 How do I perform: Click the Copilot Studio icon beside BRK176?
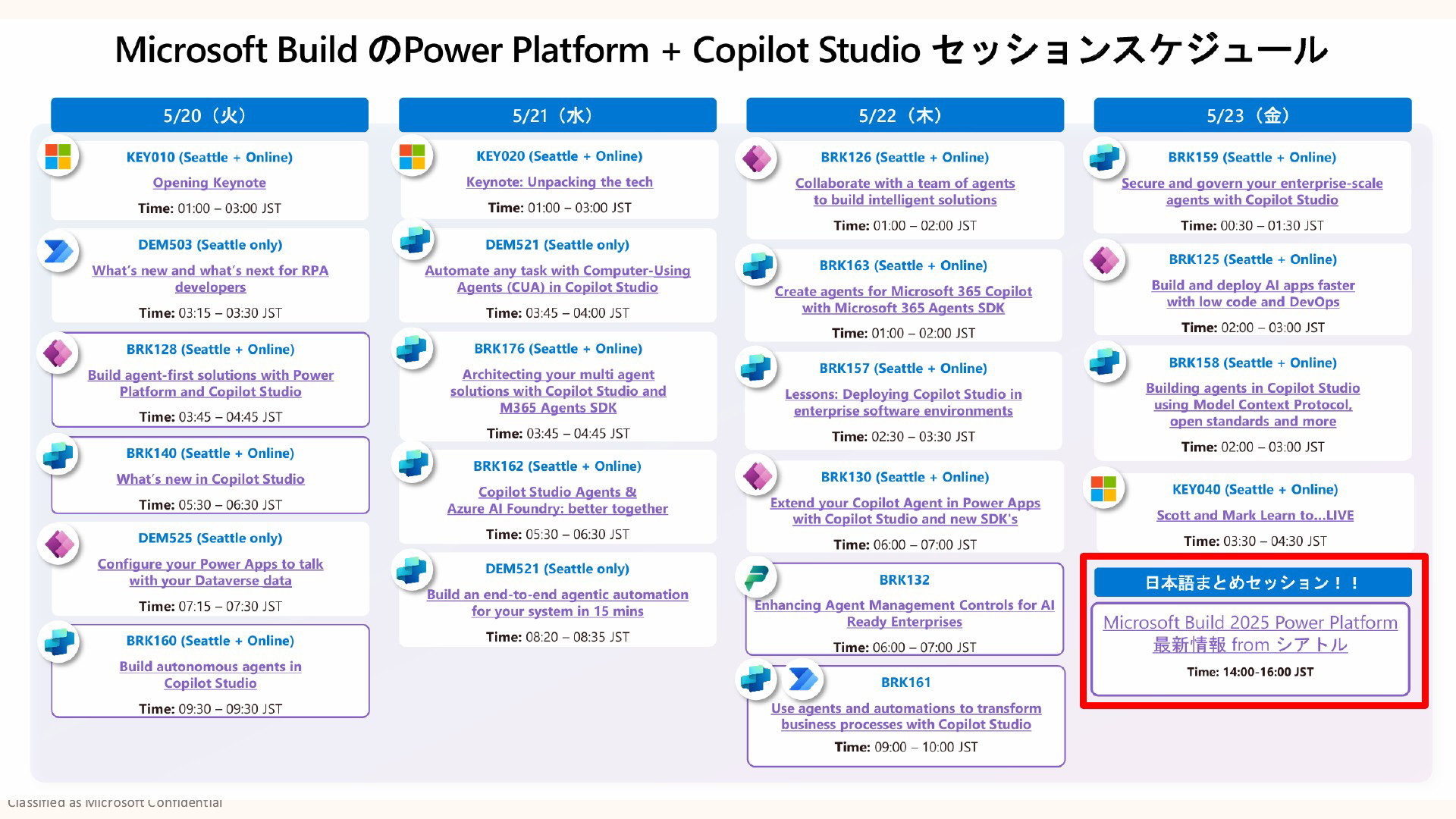pos(412,349)
